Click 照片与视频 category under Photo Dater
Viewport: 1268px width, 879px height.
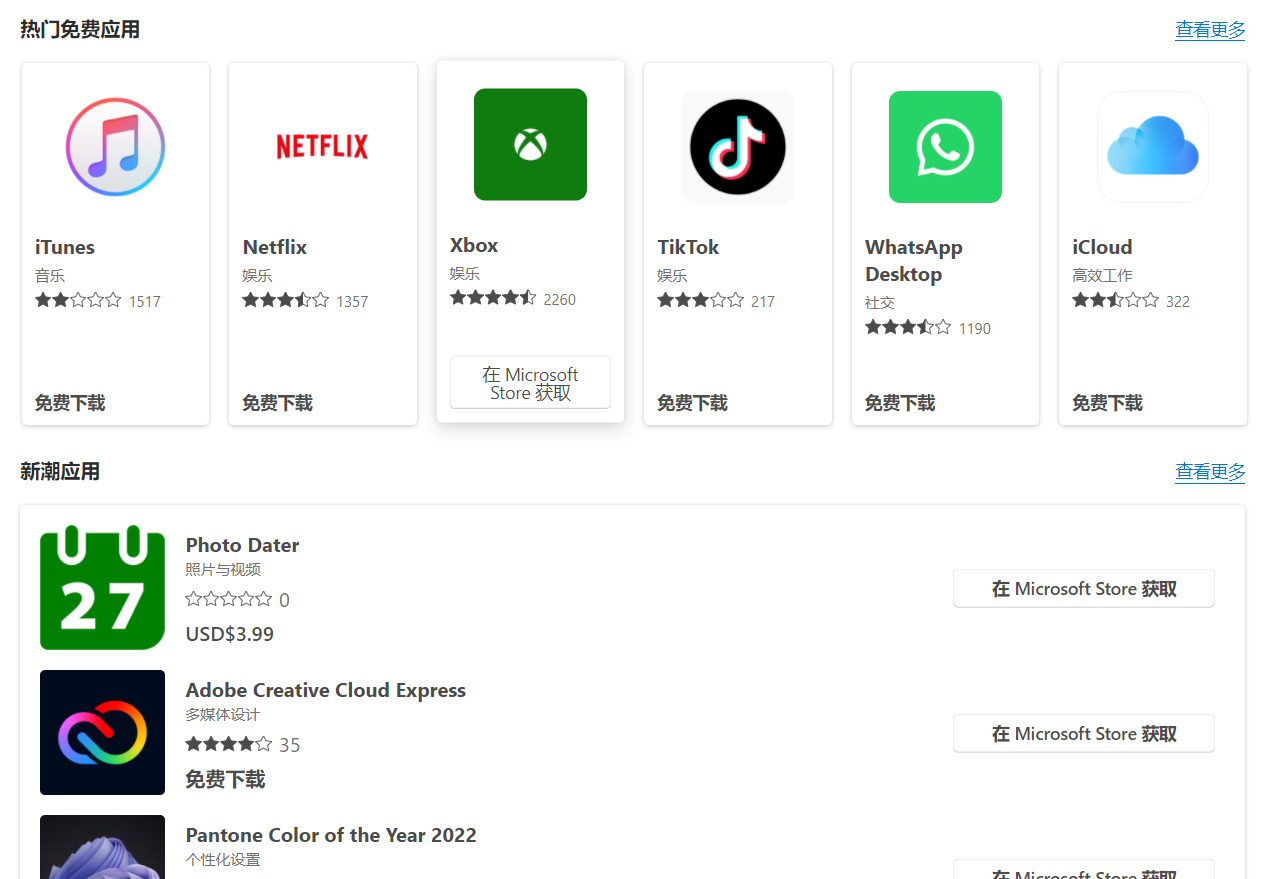(223, 570)
